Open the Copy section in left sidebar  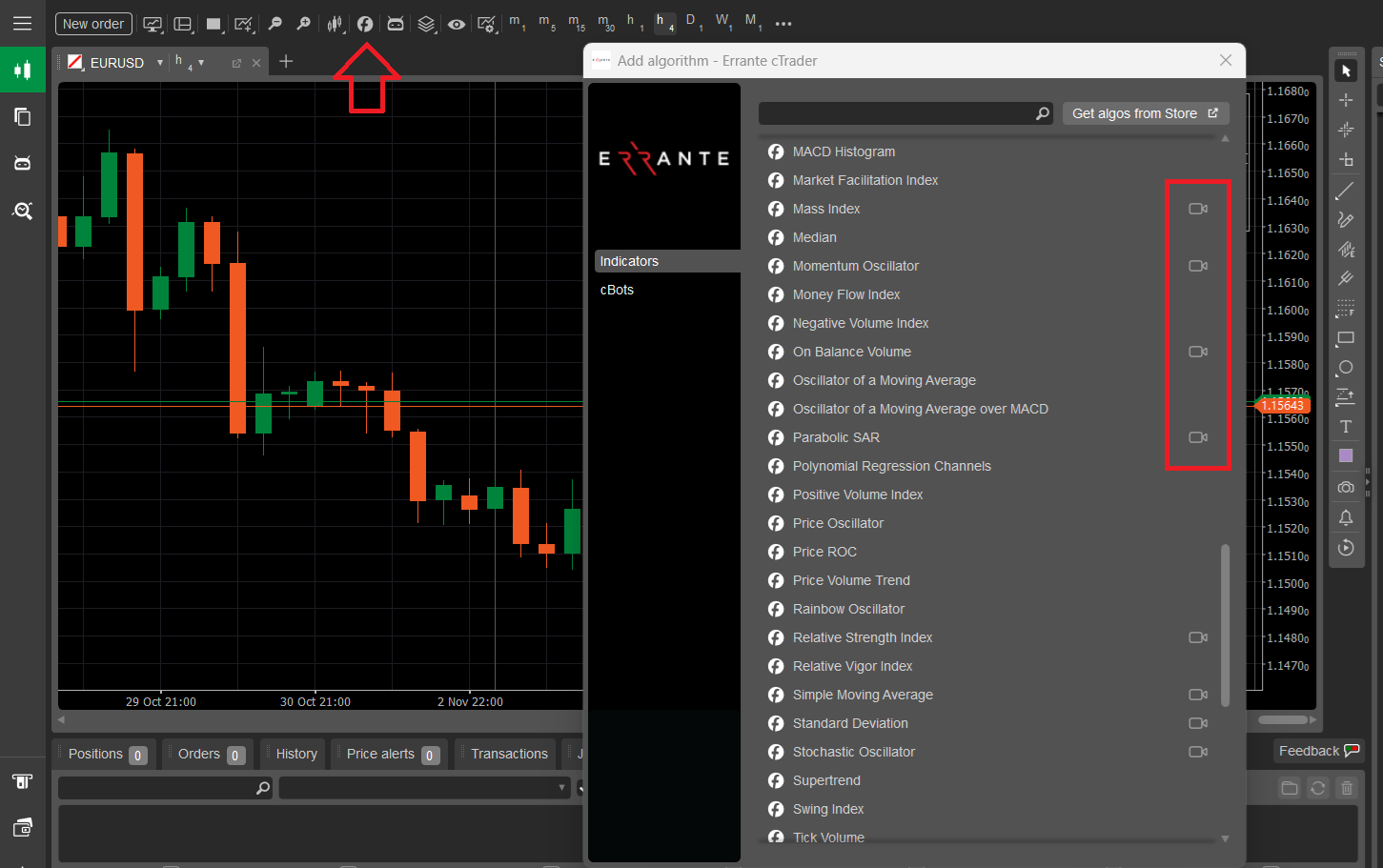point(23,117)
